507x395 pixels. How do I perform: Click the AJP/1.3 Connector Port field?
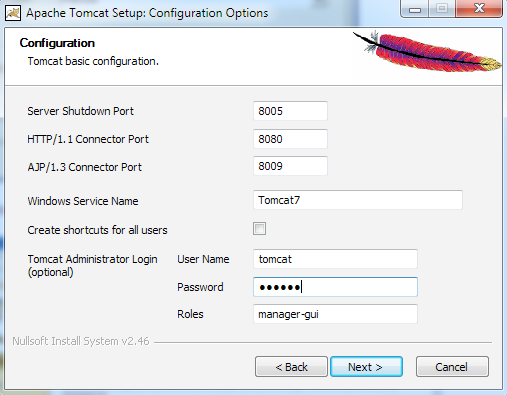tap(290, 166)
